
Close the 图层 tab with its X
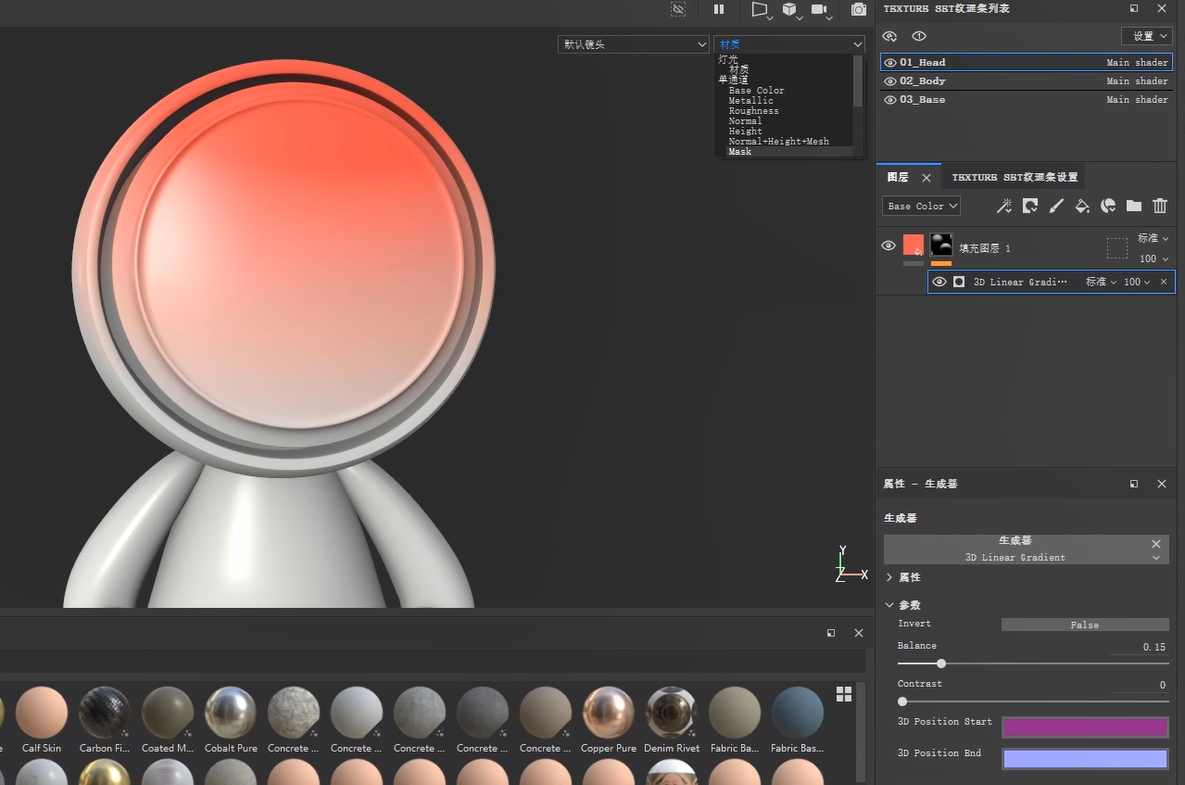tap(927, 178)
